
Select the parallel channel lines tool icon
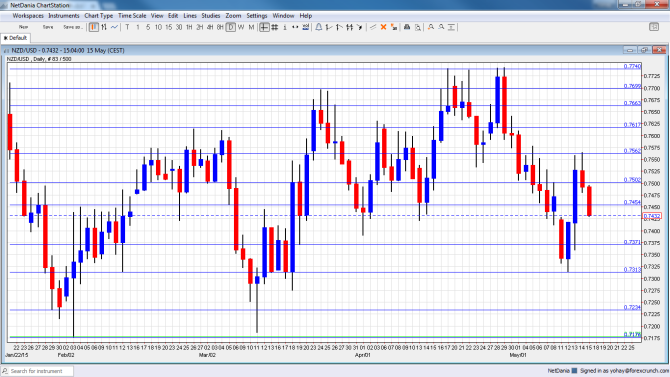click(x=350, y=27)
